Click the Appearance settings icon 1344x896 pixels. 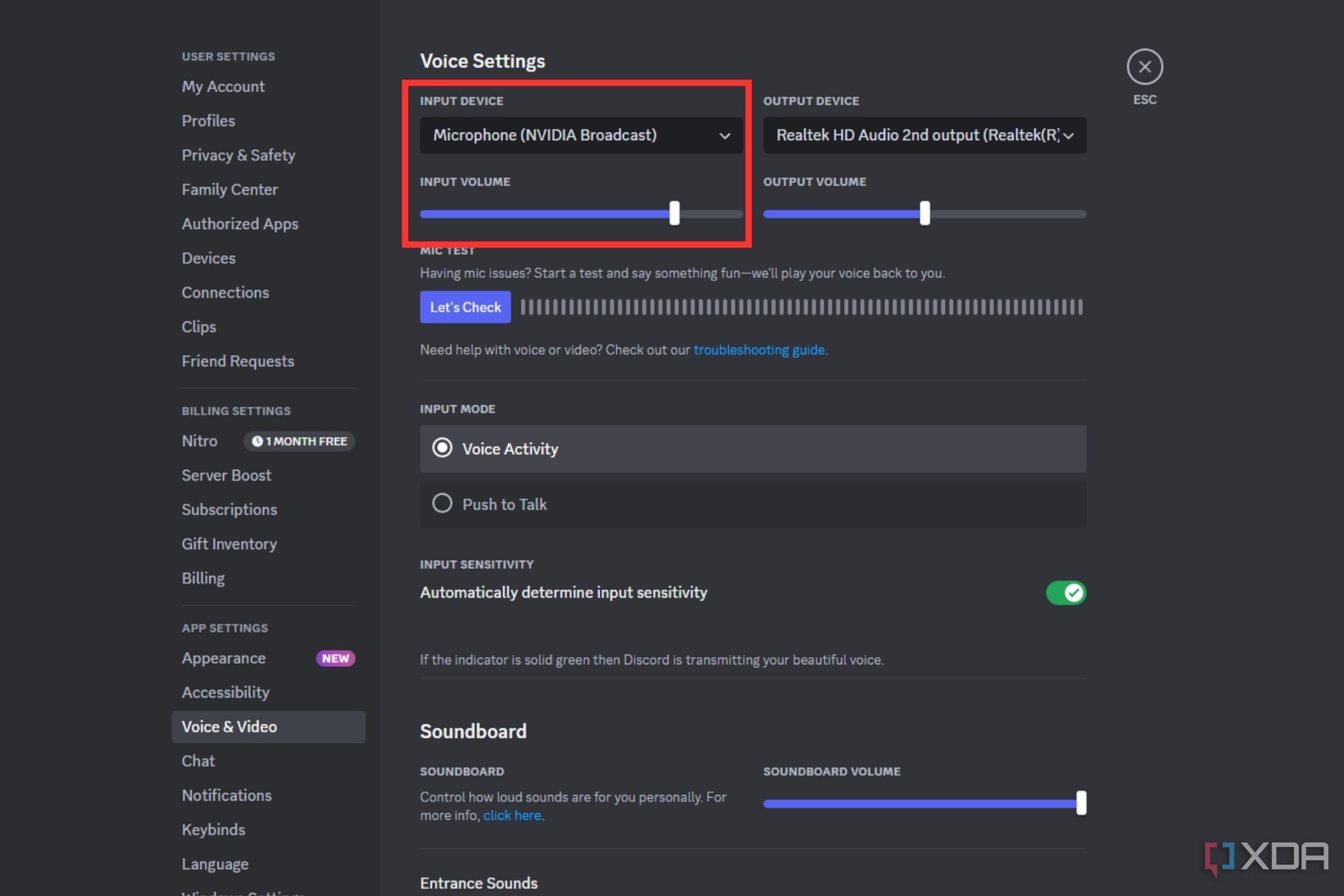coord(223,658)
